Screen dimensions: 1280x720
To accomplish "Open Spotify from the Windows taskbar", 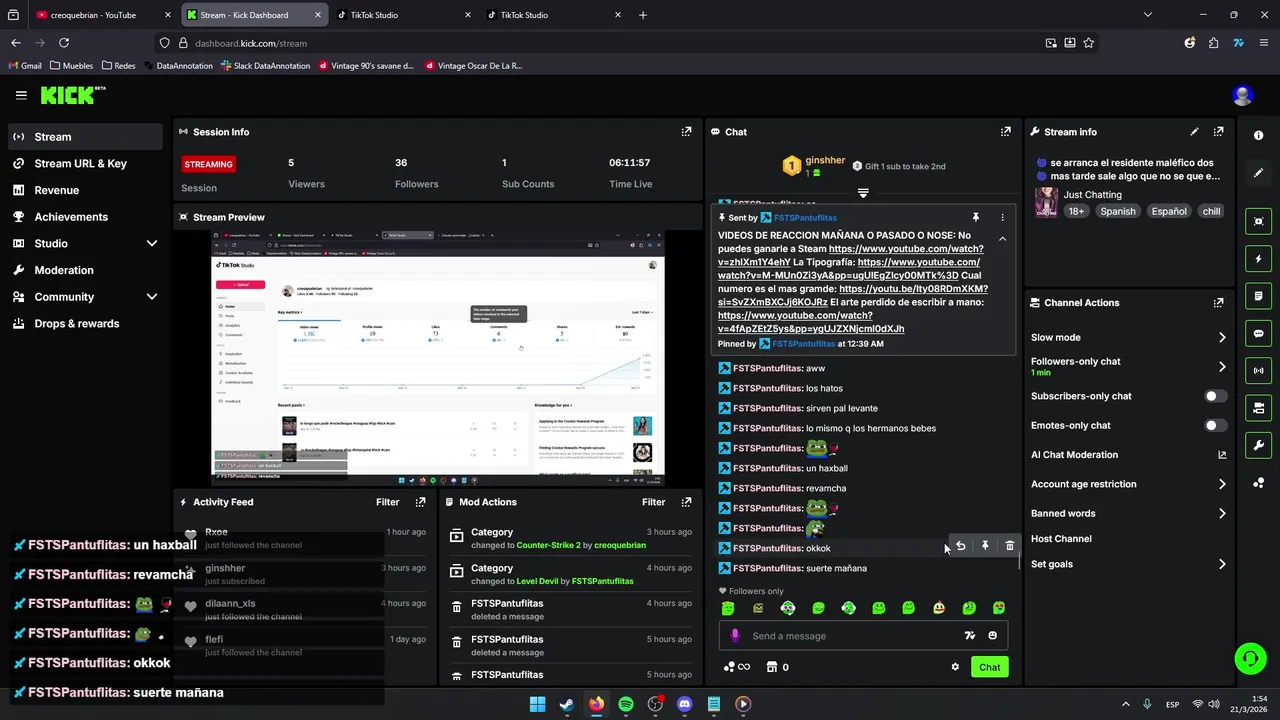I will 626,704.
